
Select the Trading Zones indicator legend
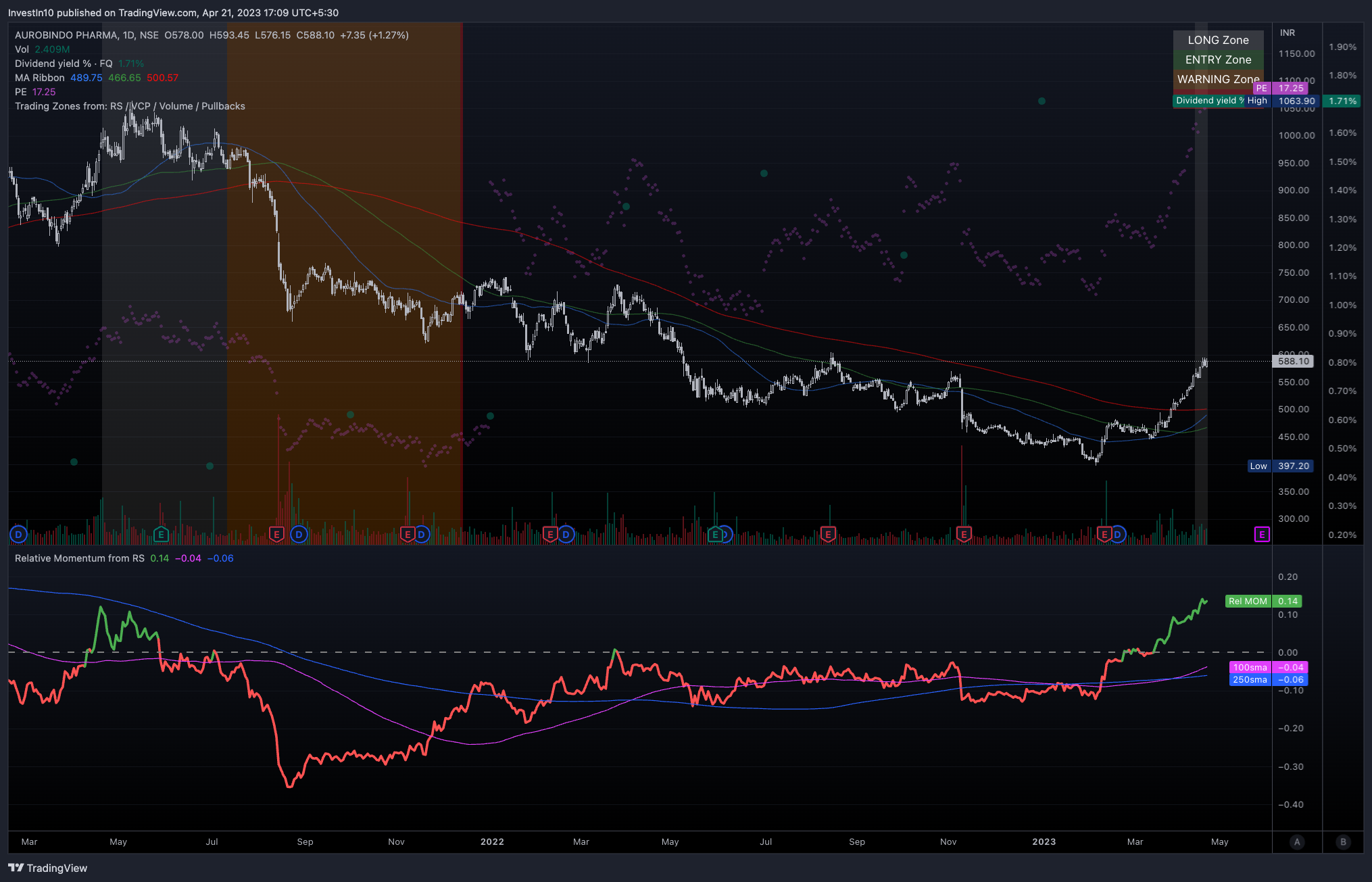tap(130, 106)
